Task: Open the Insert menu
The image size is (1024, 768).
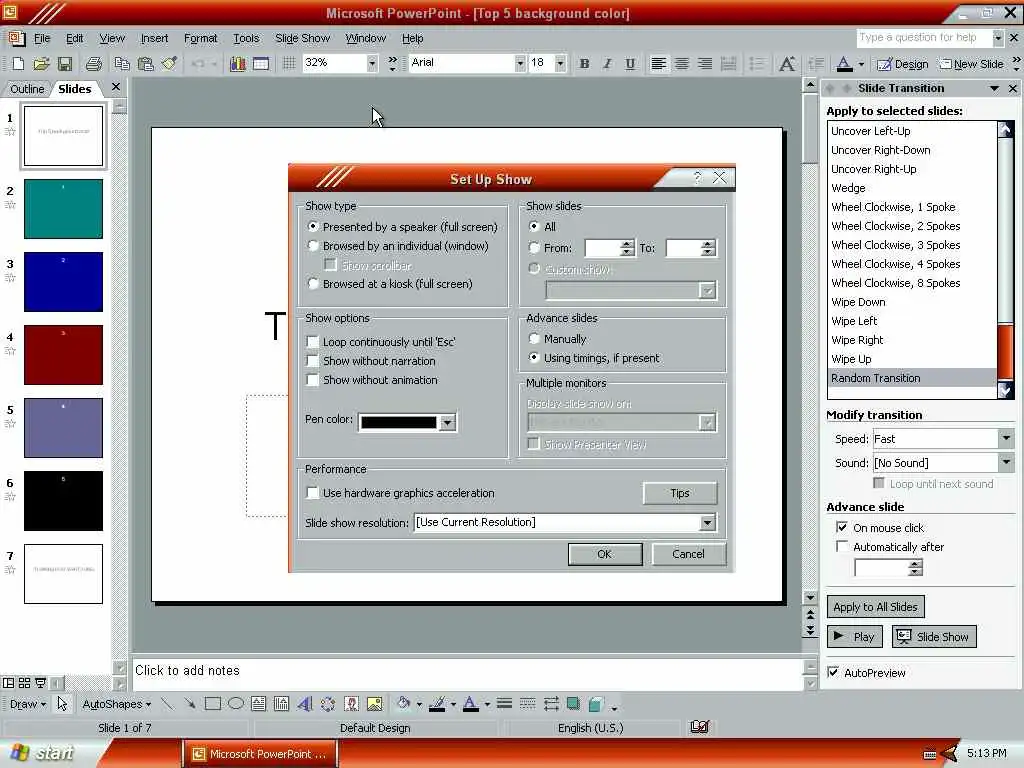Action: pyautogui.click(x=154, y=39)
